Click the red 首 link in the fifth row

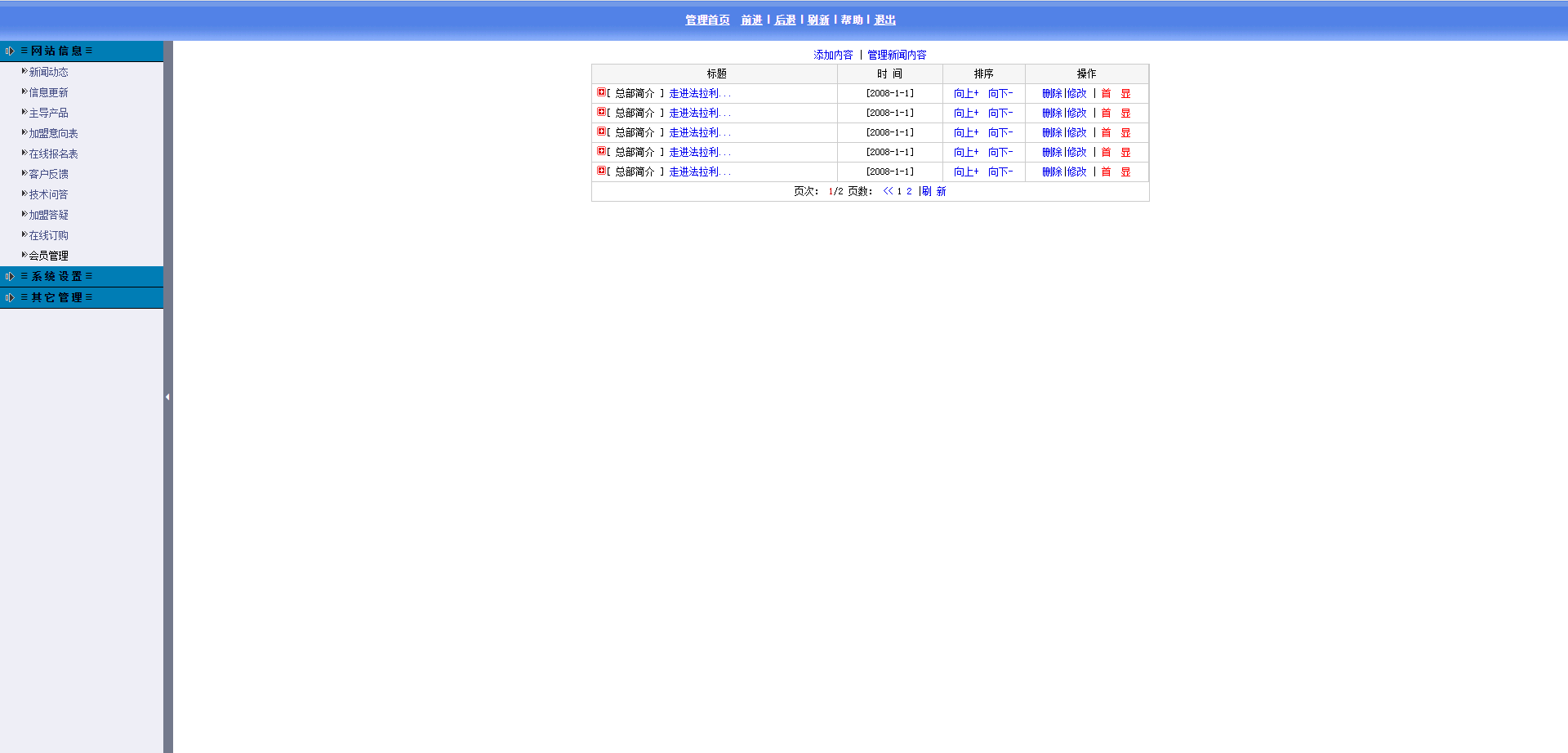tap(1106, 172)
